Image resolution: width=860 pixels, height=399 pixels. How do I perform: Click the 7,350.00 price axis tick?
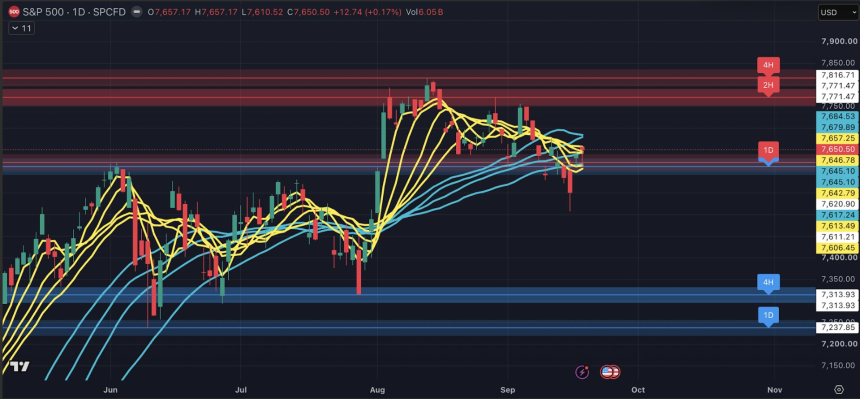[x=838, y=279]
